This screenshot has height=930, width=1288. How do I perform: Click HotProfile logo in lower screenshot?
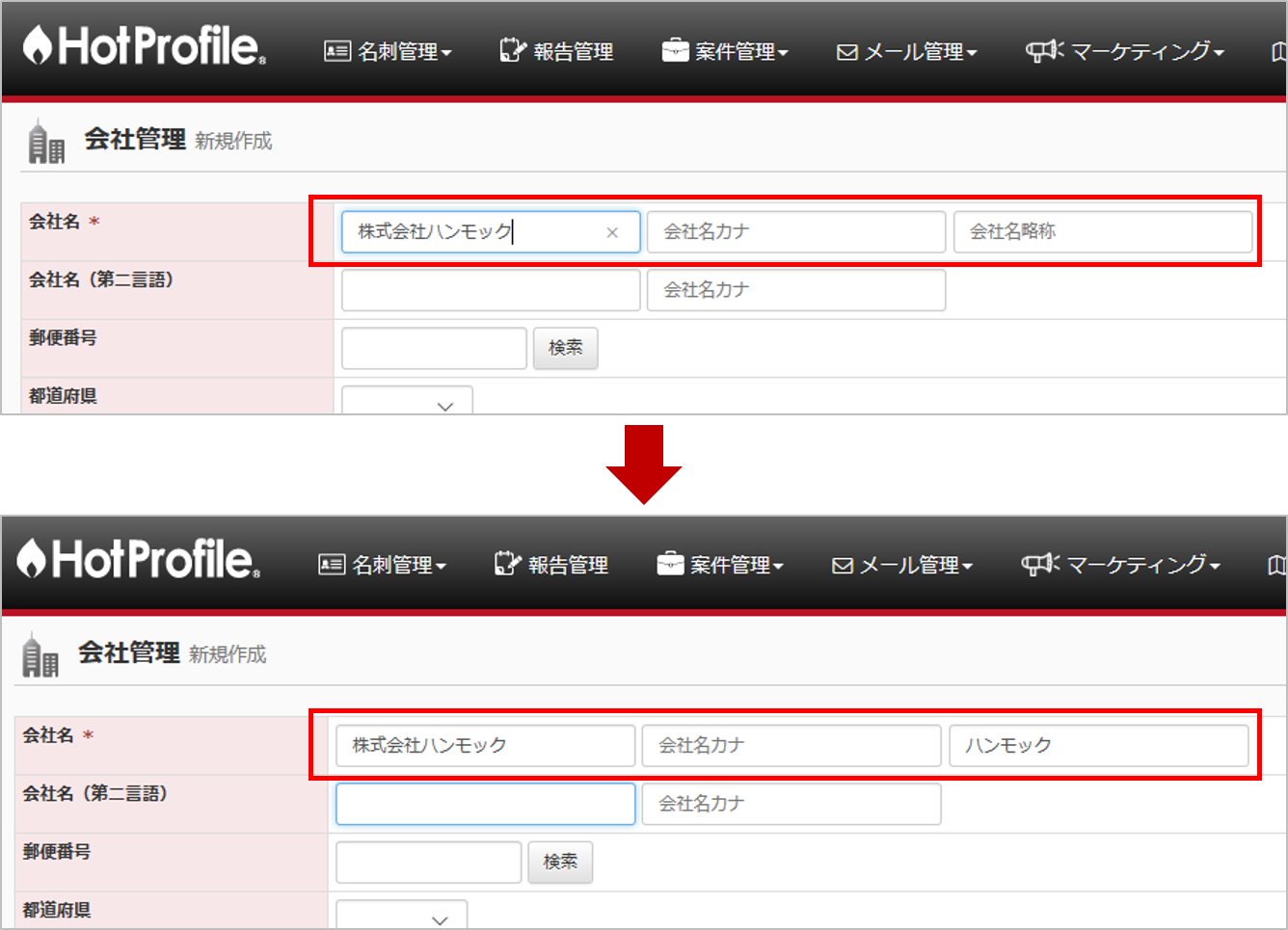(x=138, y=559)
